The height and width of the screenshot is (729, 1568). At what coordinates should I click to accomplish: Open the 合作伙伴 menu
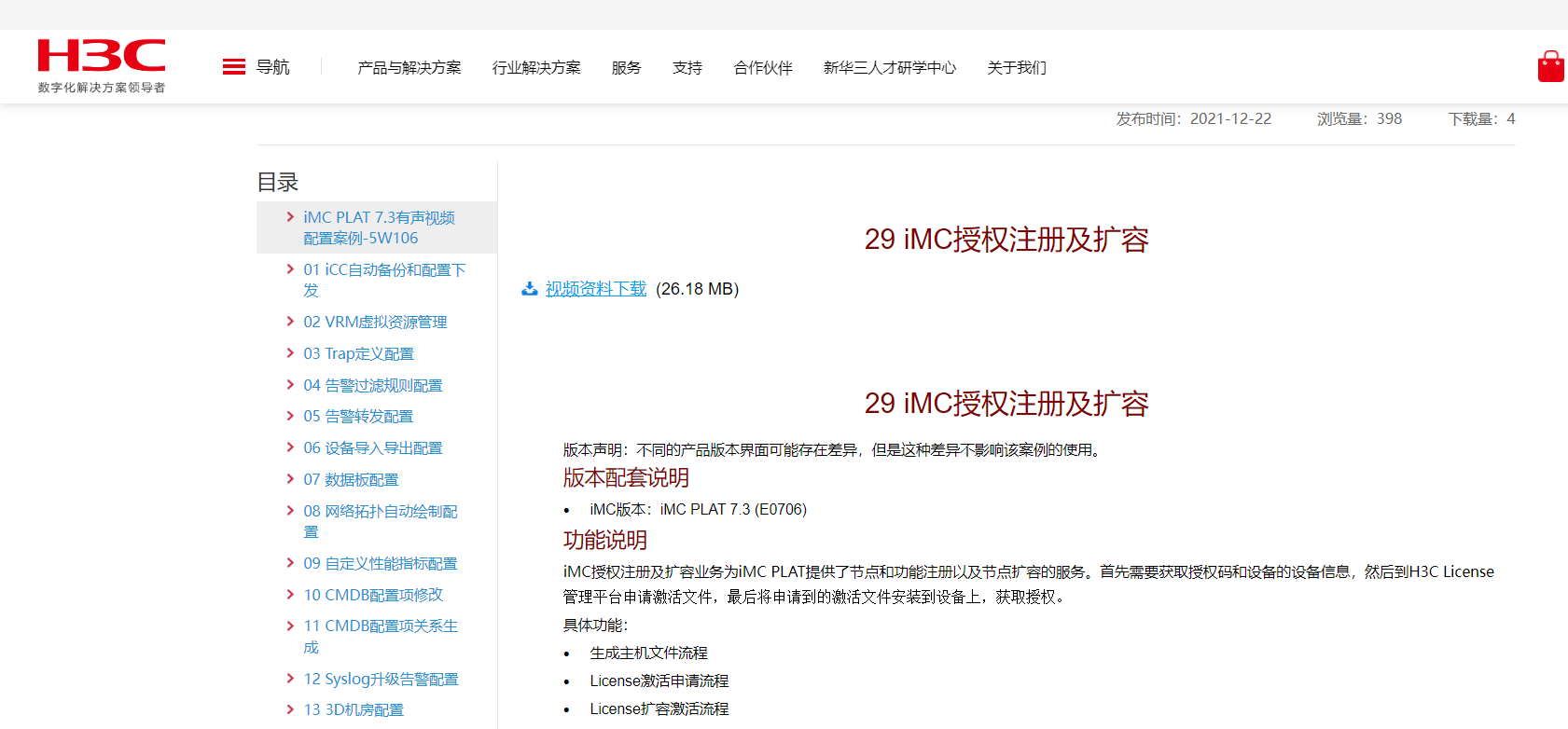point(763,68)
